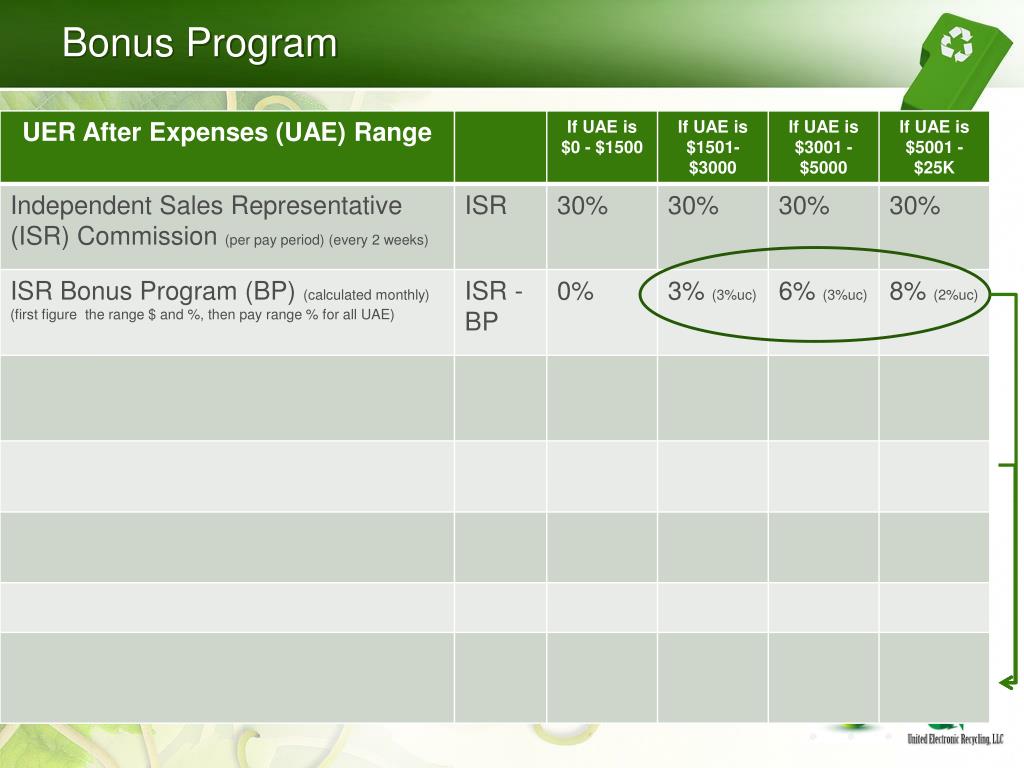Click the '3% (3%uc)' bonus value
The image size is (1024, 768).
712,292
